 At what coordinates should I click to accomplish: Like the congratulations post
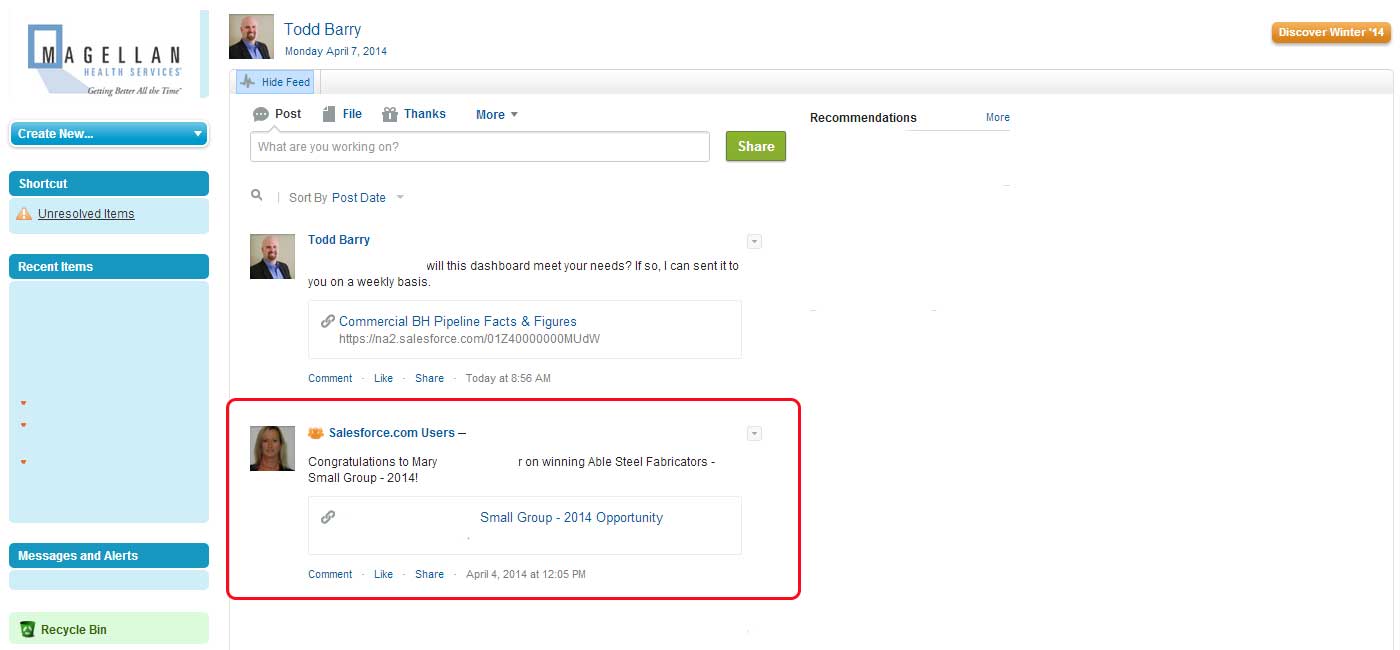384,574
